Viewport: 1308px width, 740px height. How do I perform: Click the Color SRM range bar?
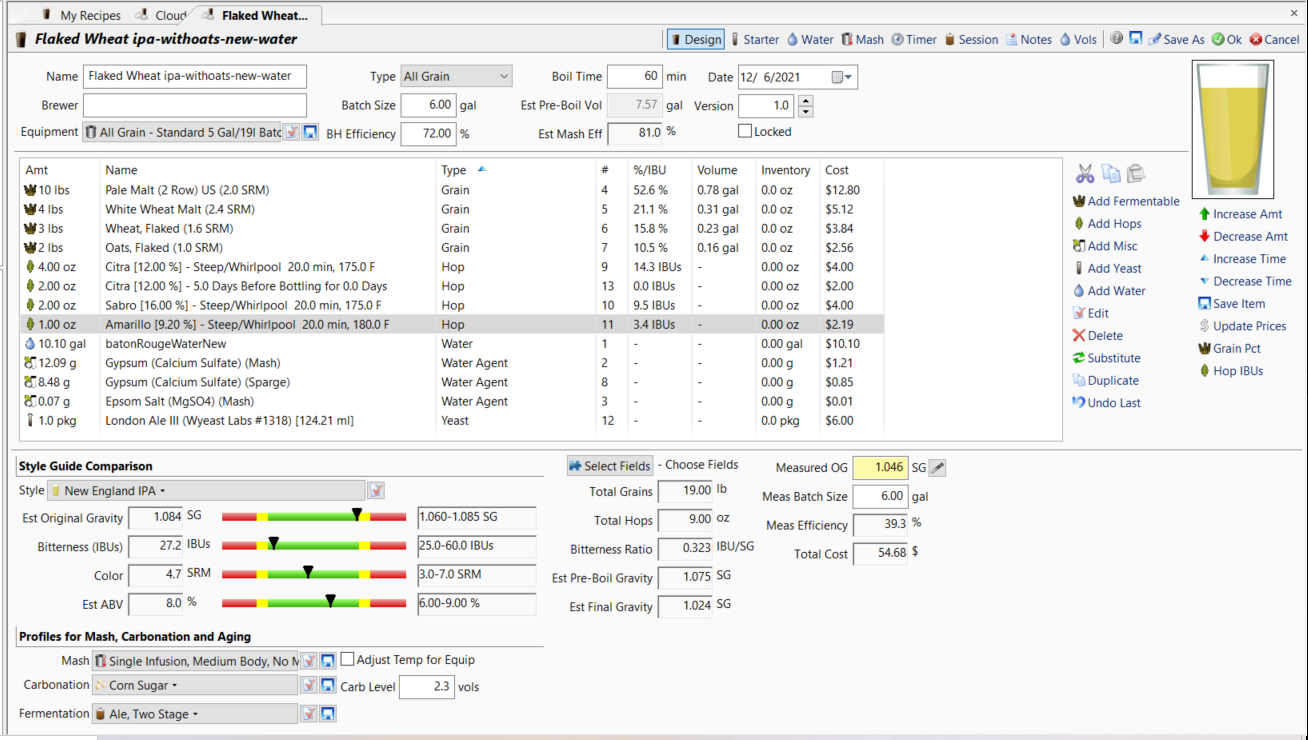point(314,575)
